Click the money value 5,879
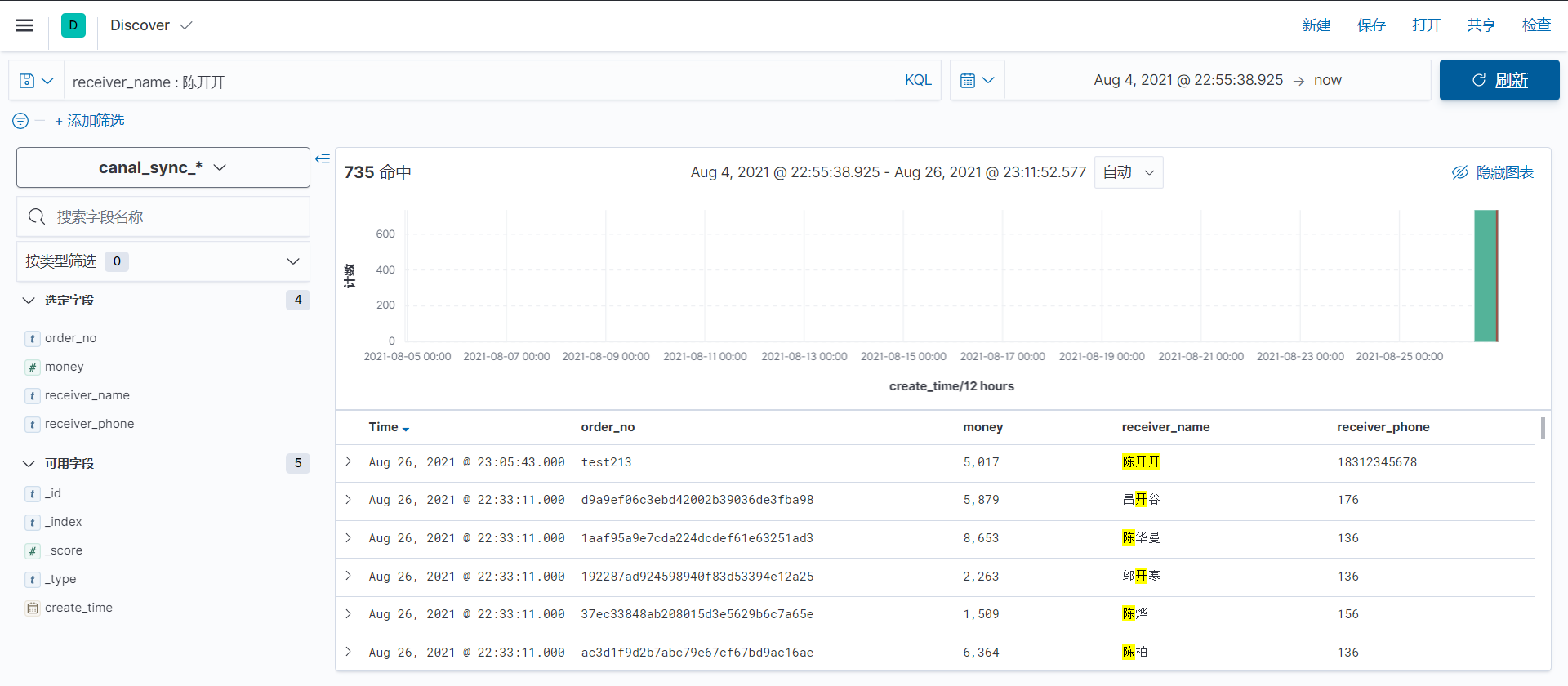Screen dimensions: 1568x686 coord(981,500)
